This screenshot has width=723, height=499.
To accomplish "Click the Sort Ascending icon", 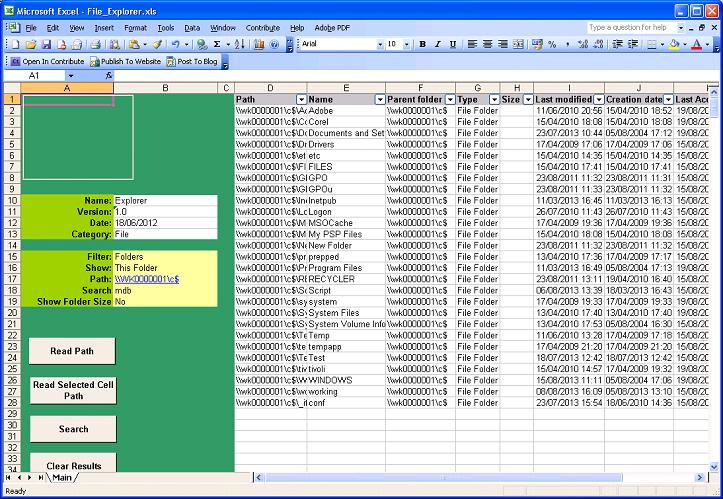I will pyautogui.click(x=238, y=45).
